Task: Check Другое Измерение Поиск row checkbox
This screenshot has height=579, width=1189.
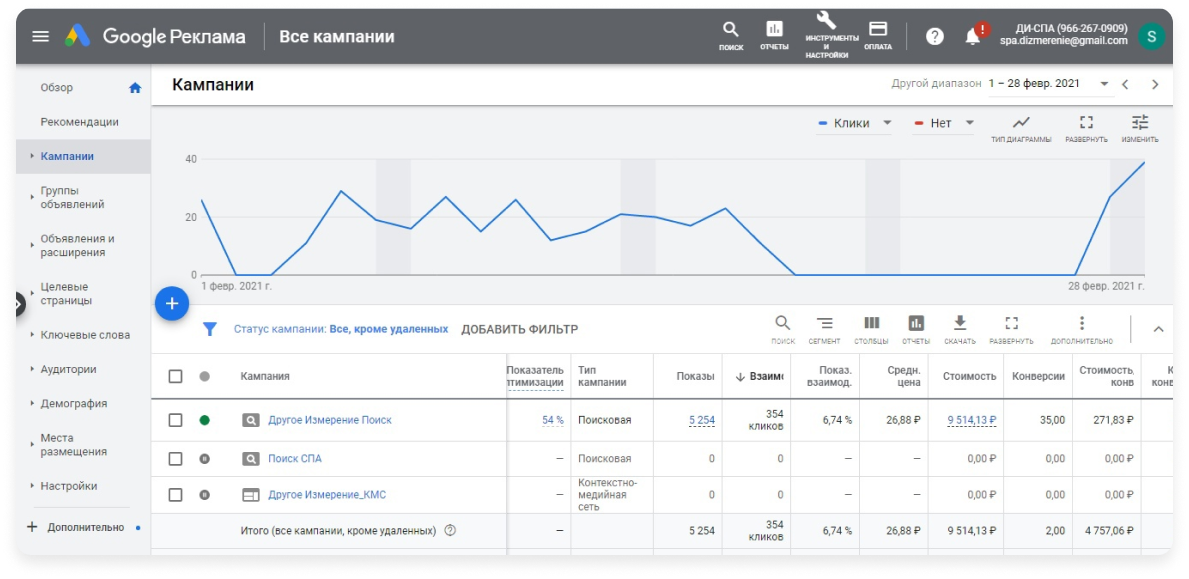Action: (x=175, y=420)
